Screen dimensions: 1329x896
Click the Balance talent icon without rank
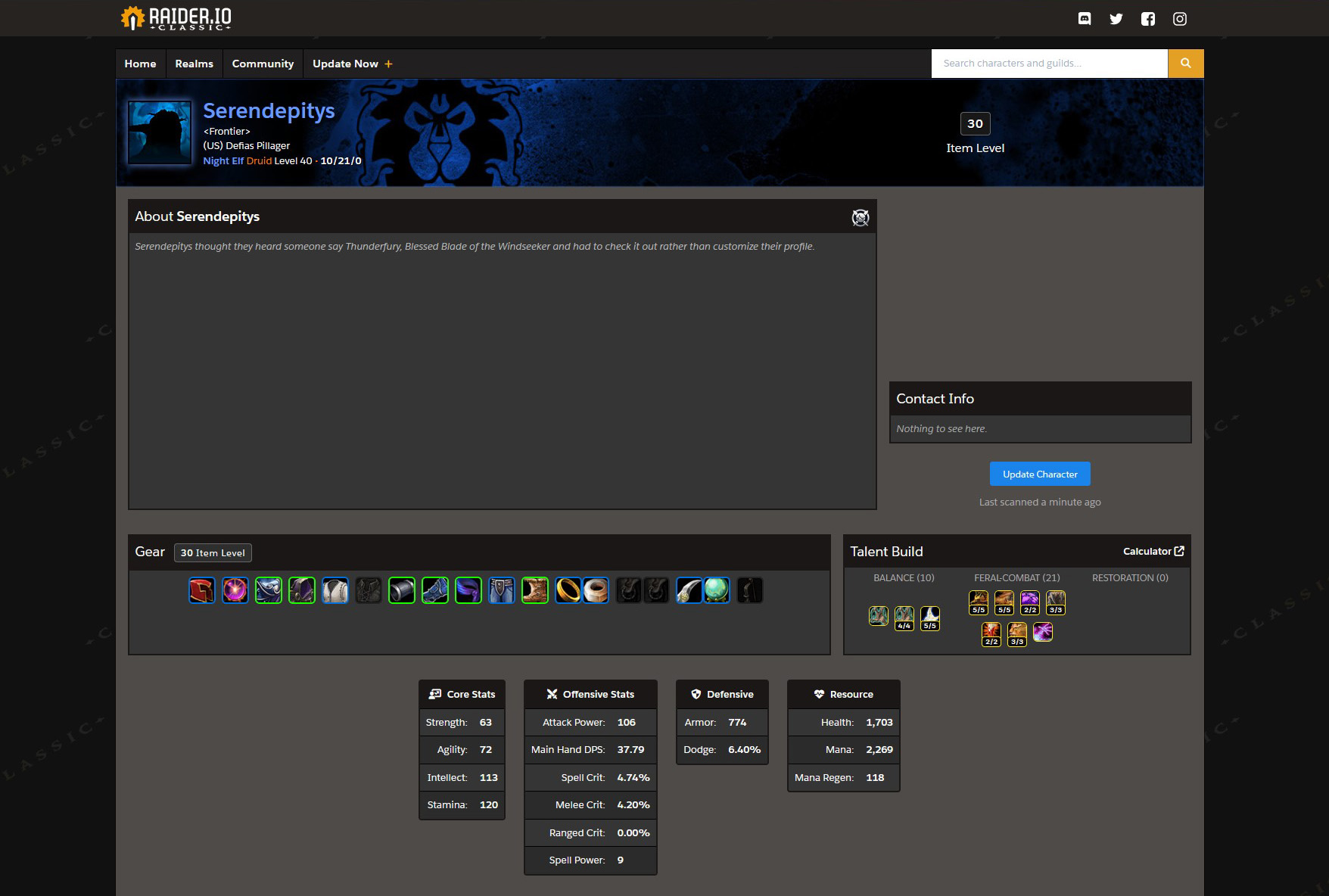click(x=879, y=616)
